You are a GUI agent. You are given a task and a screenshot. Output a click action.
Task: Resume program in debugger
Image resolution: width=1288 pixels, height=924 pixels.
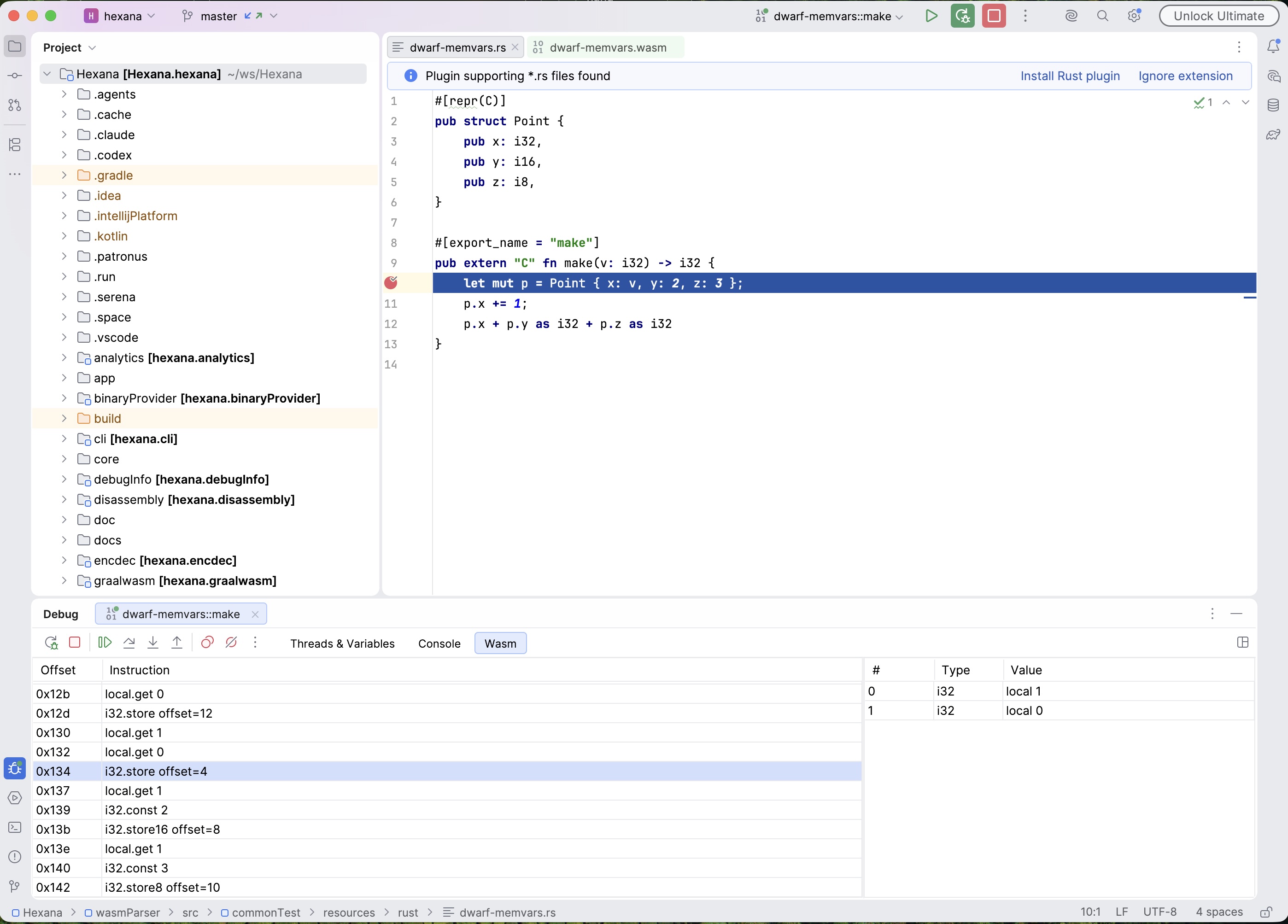[105, 642]
